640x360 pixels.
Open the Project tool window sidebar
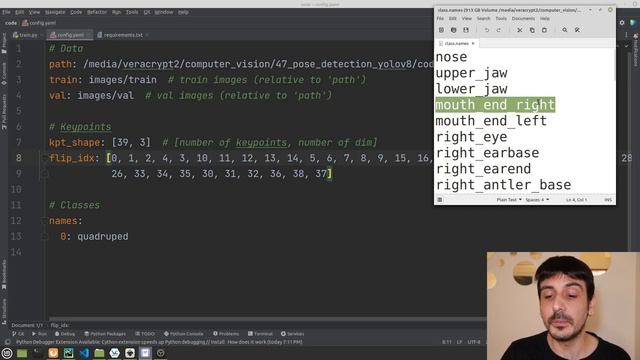point(4,43)
